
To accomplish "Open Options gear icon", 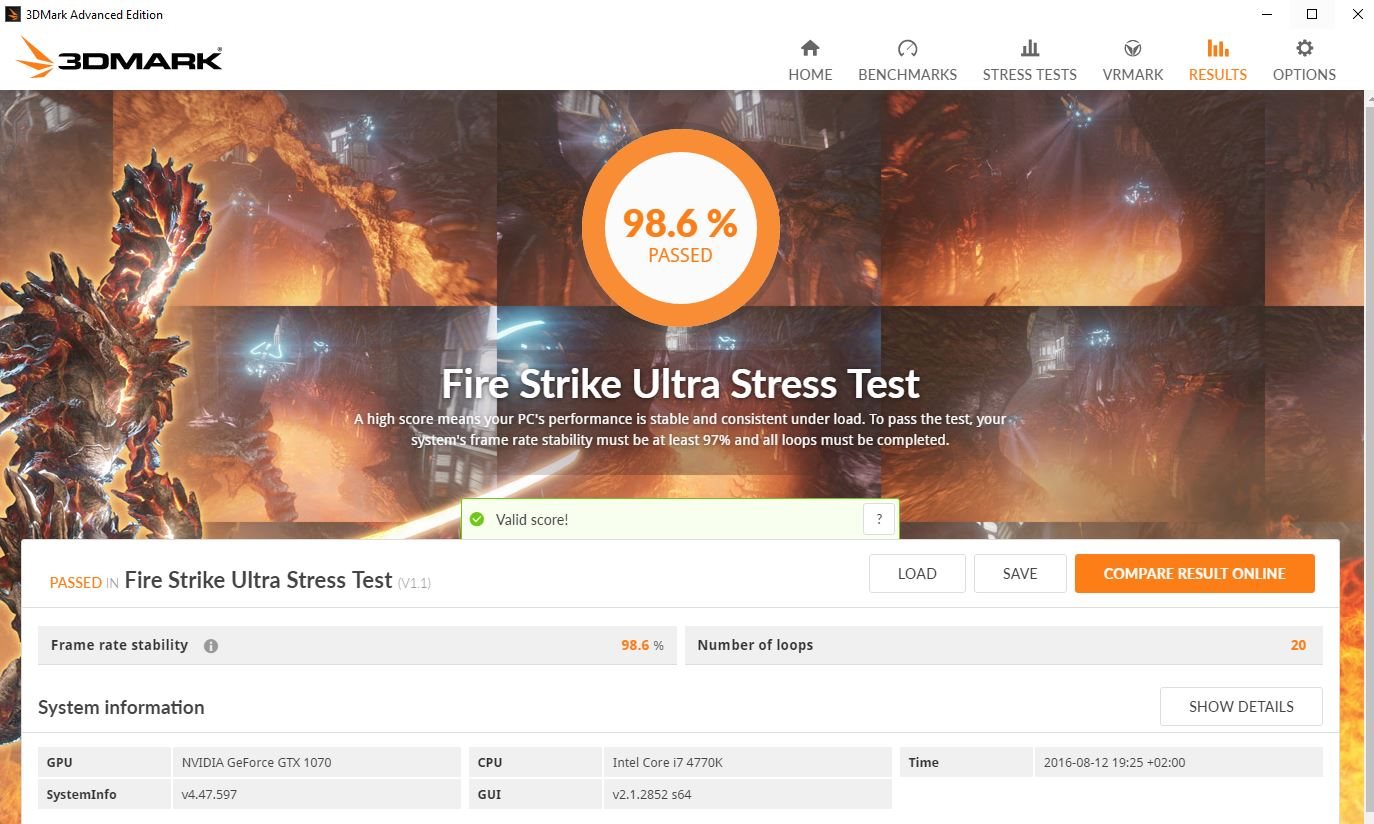I will click(x=1304, y=48).
